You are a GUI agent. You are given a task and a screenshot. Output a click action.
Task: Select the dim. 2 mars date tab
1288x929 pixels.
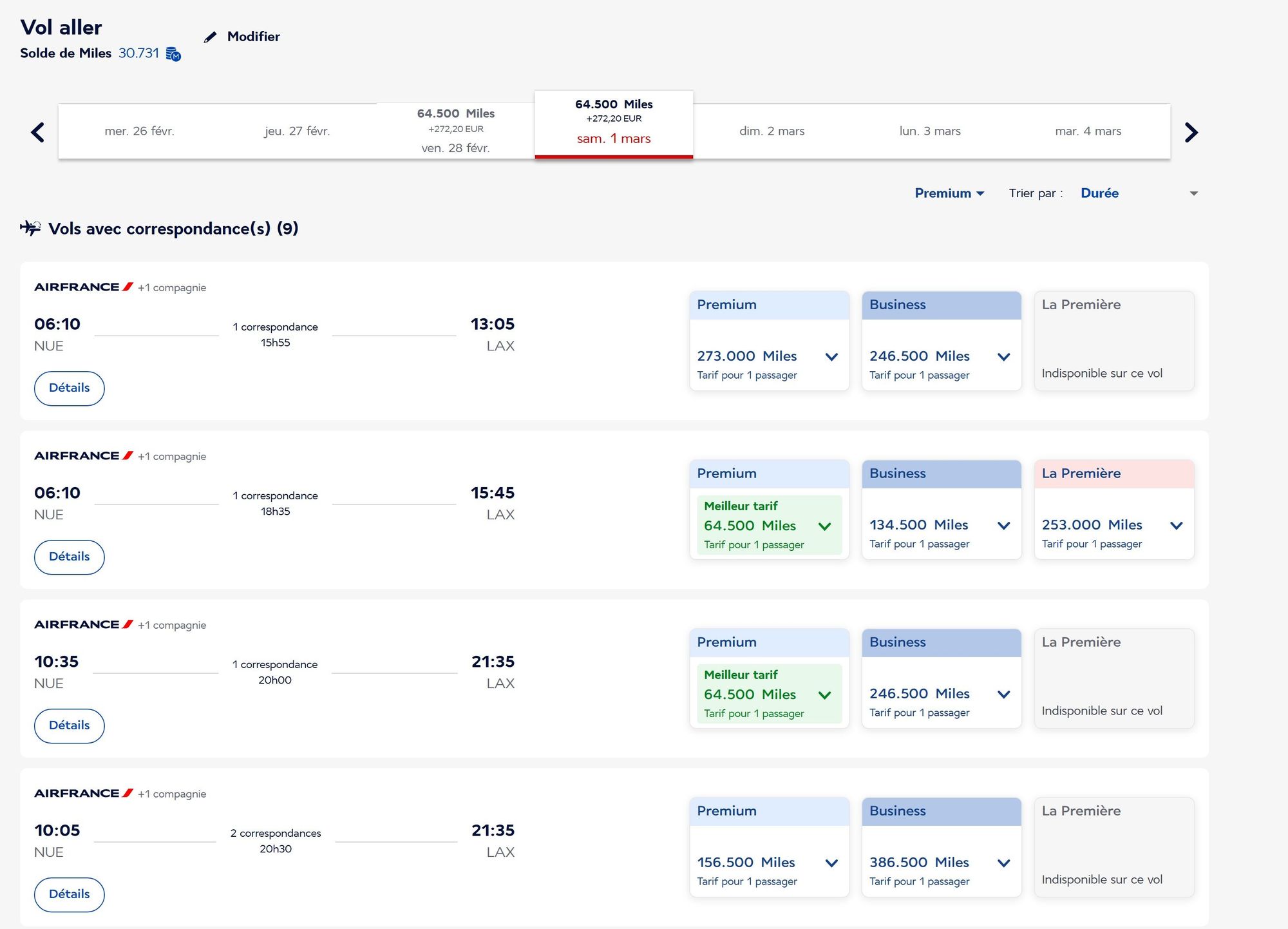[772, 131]
